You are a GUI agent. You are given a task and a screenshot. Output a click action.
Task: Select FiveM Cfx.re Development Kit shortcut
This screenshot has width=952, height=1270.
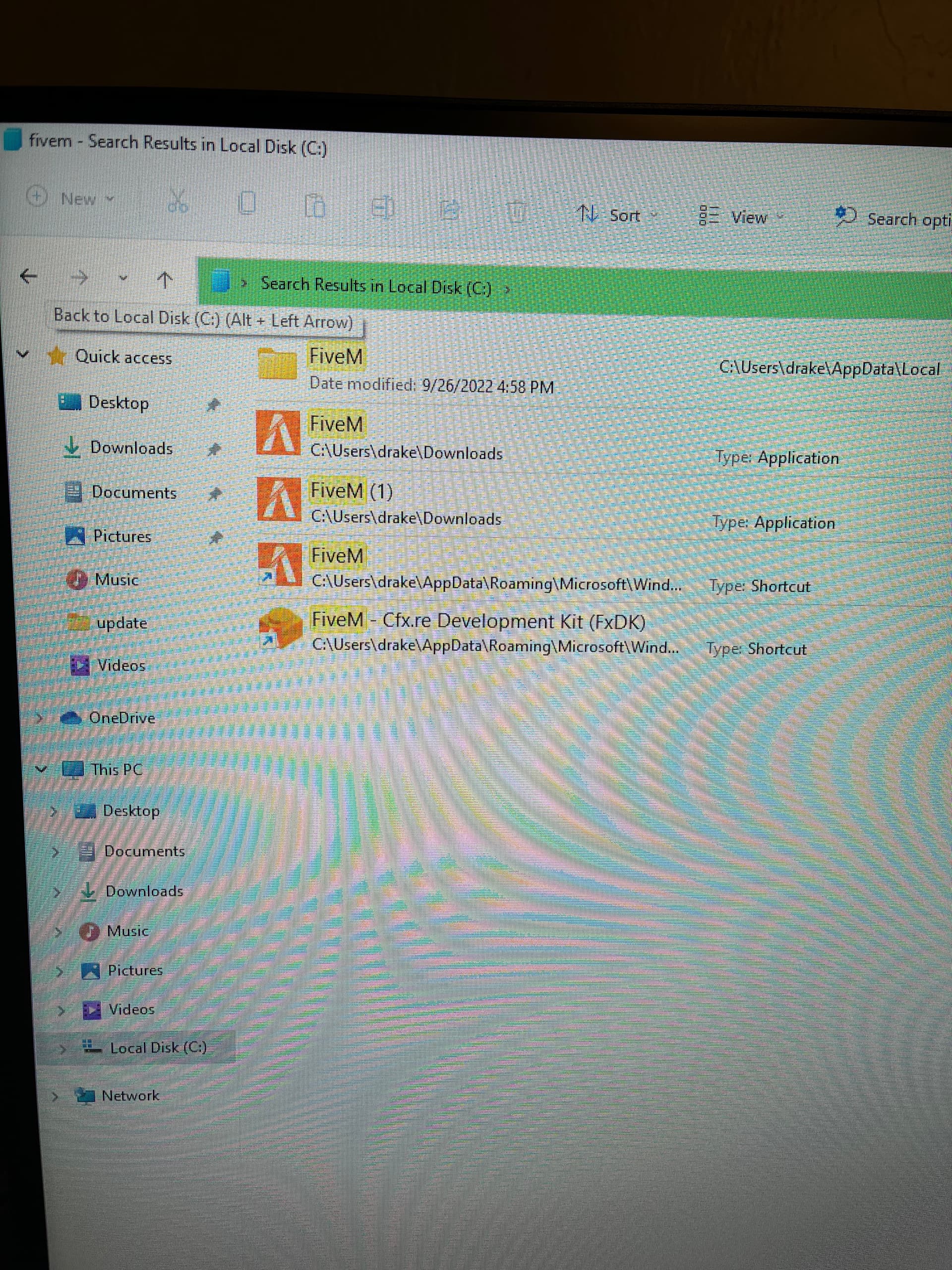(x=477, y=621)
